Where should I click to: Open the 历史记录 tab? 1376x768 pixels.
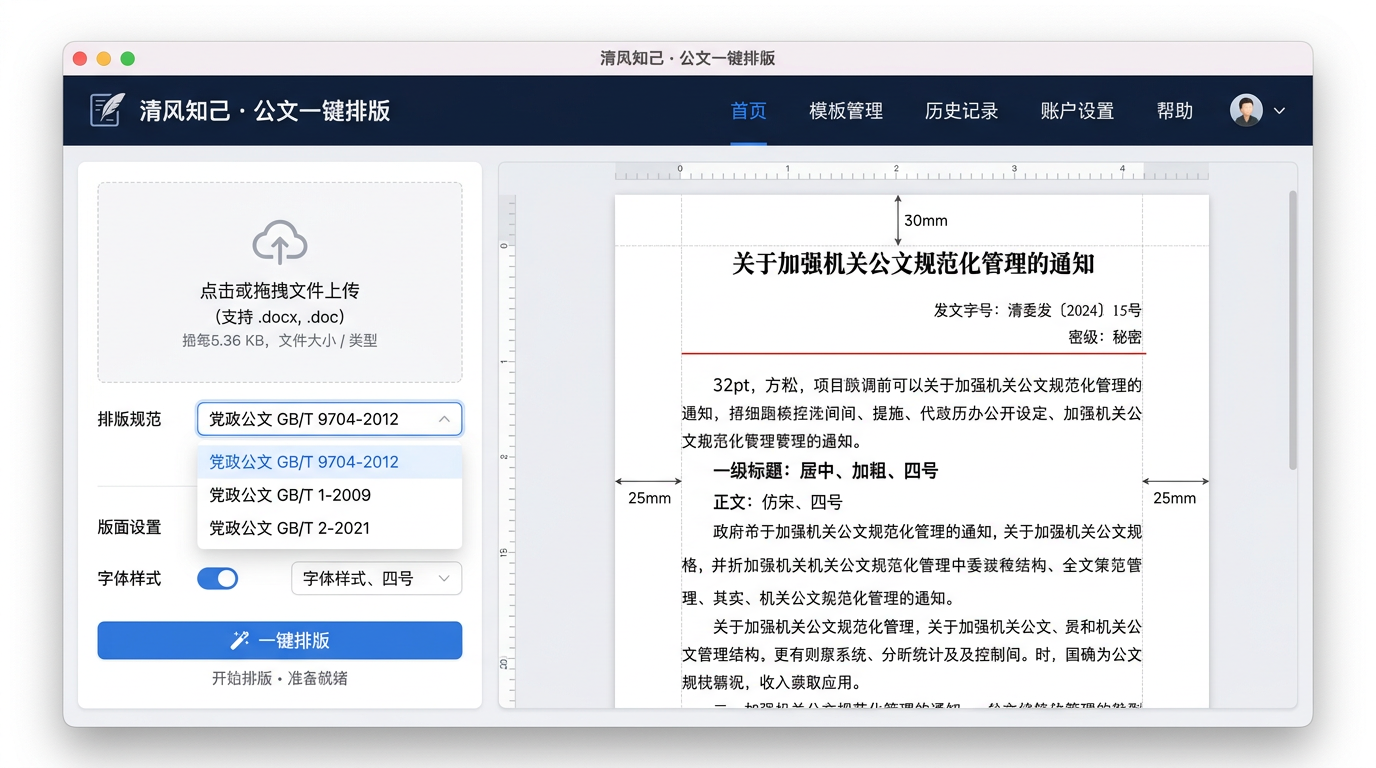961,111
